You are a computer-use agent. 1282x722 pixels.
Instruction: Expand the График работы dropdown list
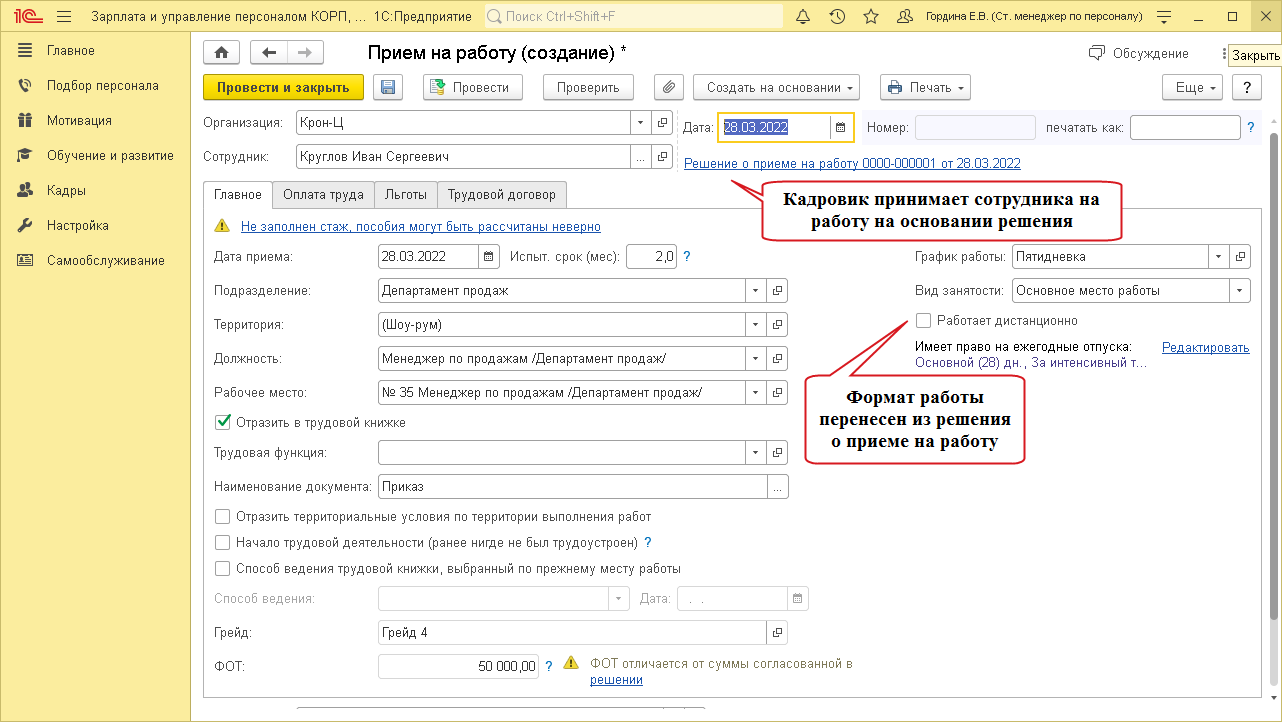click(1219, 257)
